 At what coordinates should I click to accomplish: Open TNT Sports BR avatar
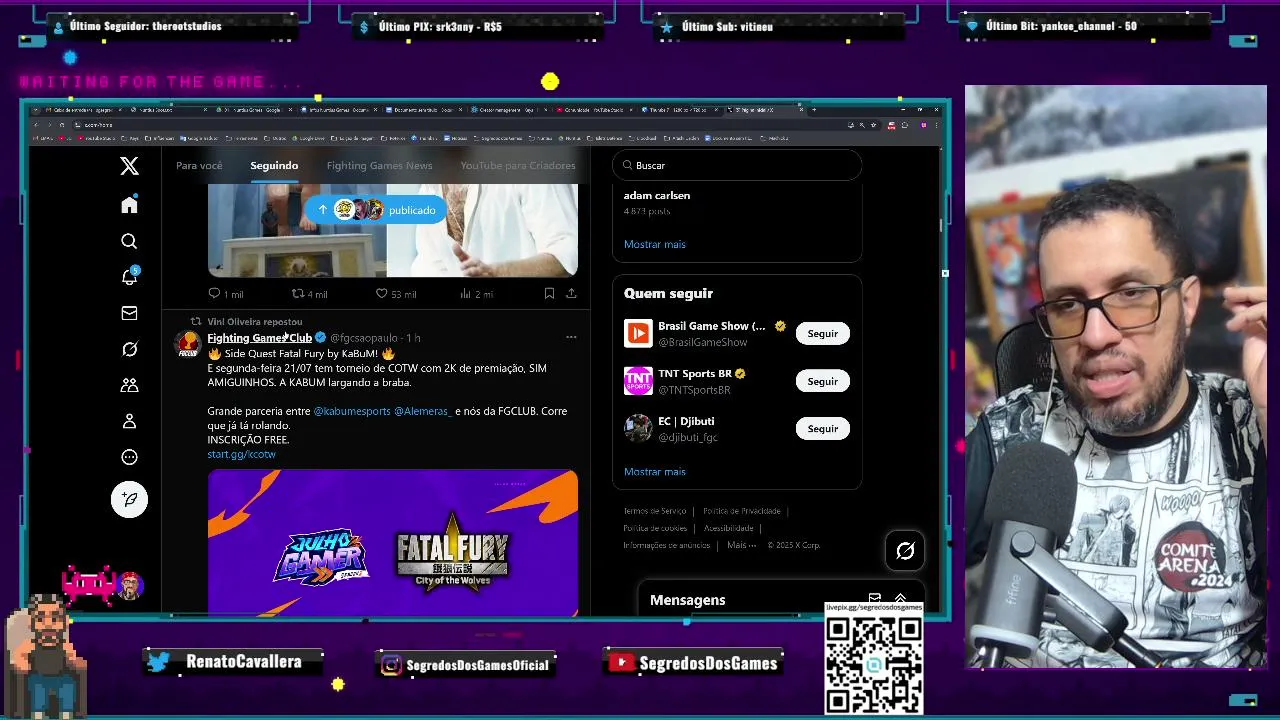coord(638,381)
